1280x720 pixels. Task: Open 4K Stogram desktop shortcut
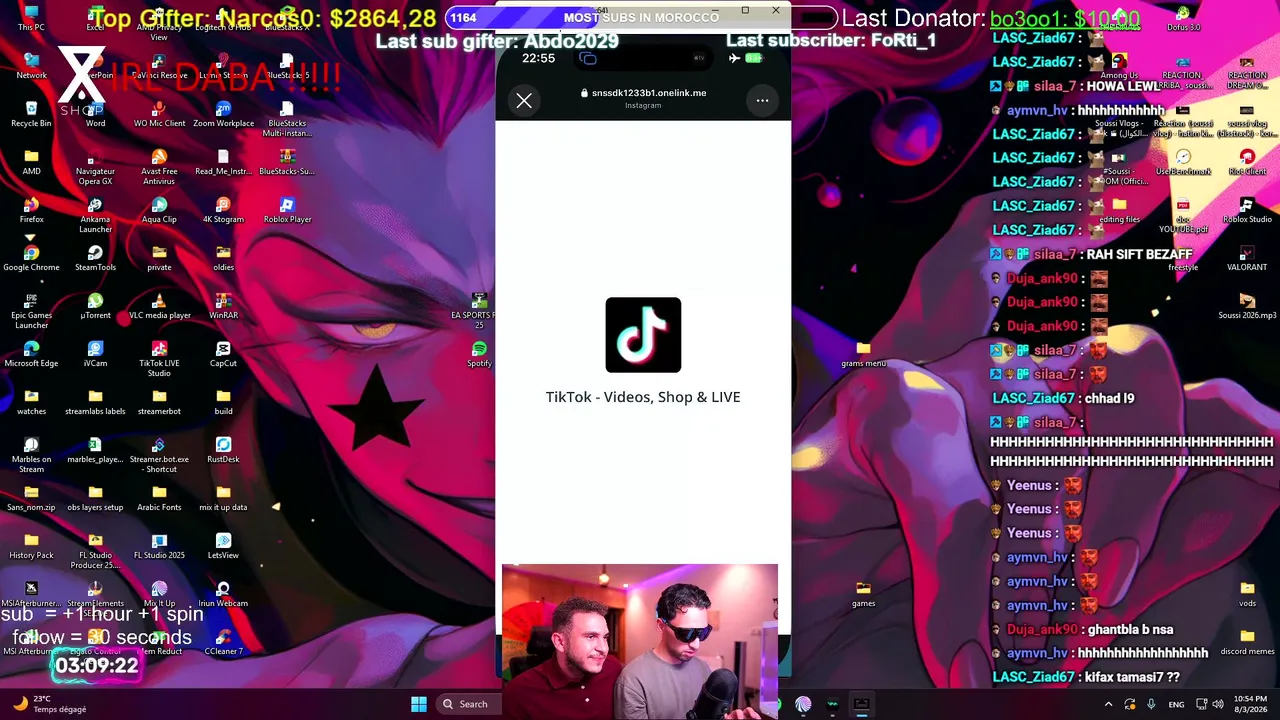tap(223, 209)
